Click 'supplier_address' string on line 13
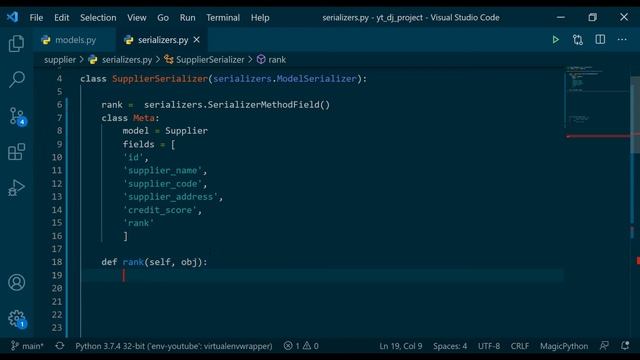Image resolution: width=640 pixels, height=360 pixels. point(171,197)
